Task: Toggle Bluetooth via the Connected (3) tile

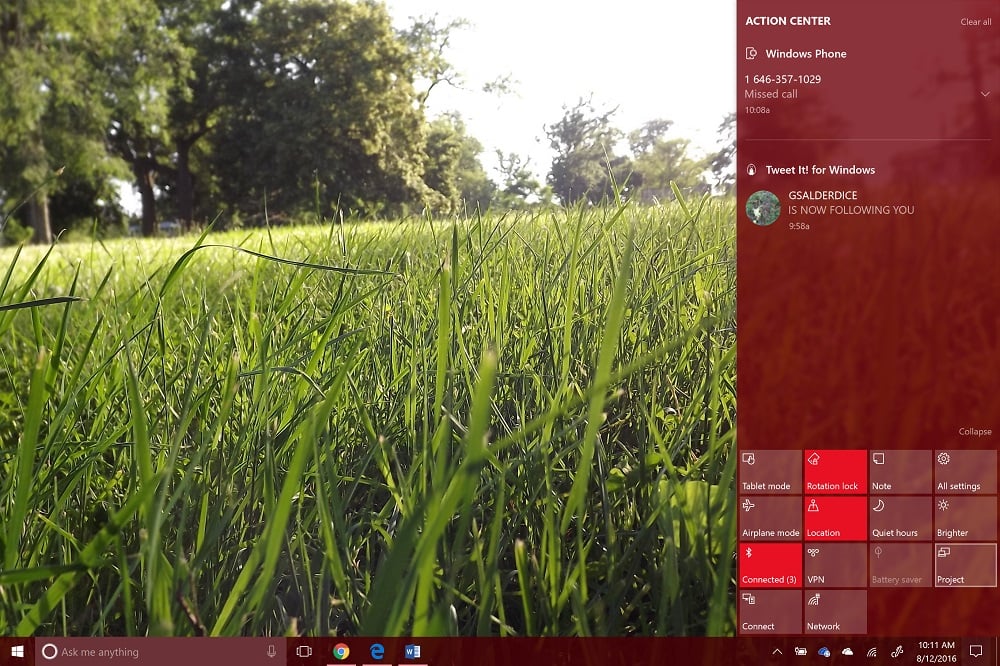Action: click(769, 564)
